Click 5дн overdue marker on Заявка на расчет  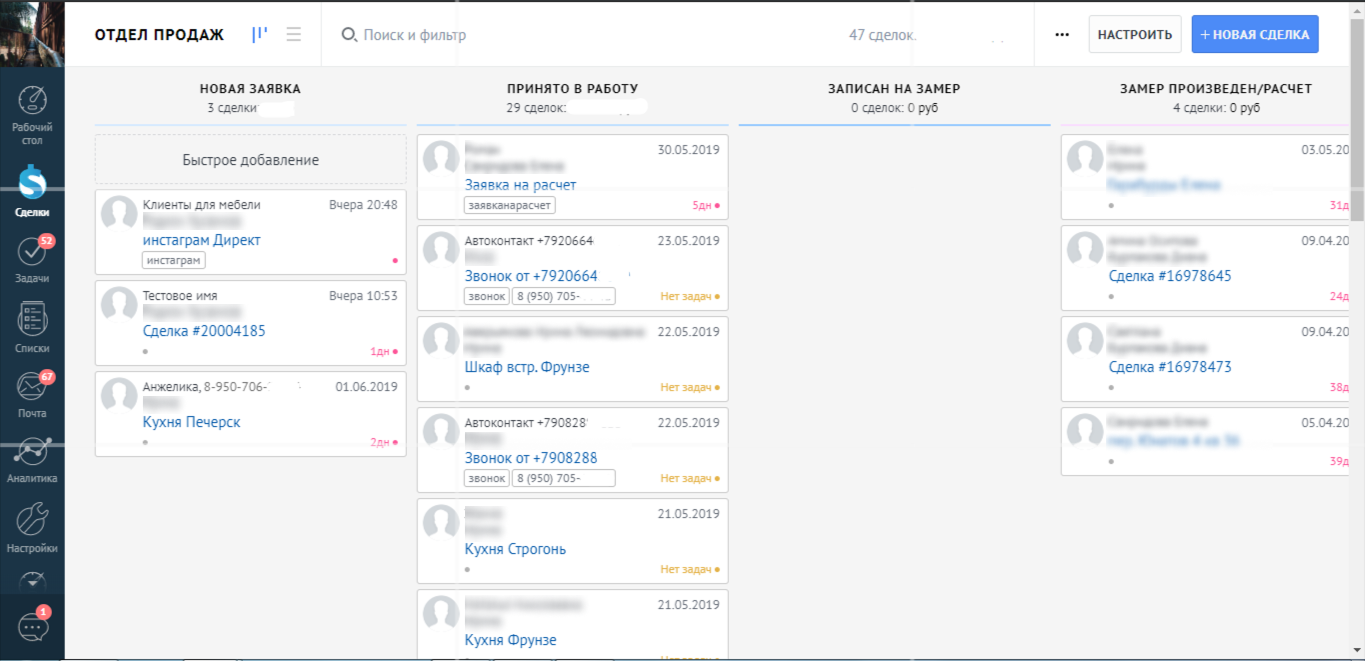tap(706, 205)
